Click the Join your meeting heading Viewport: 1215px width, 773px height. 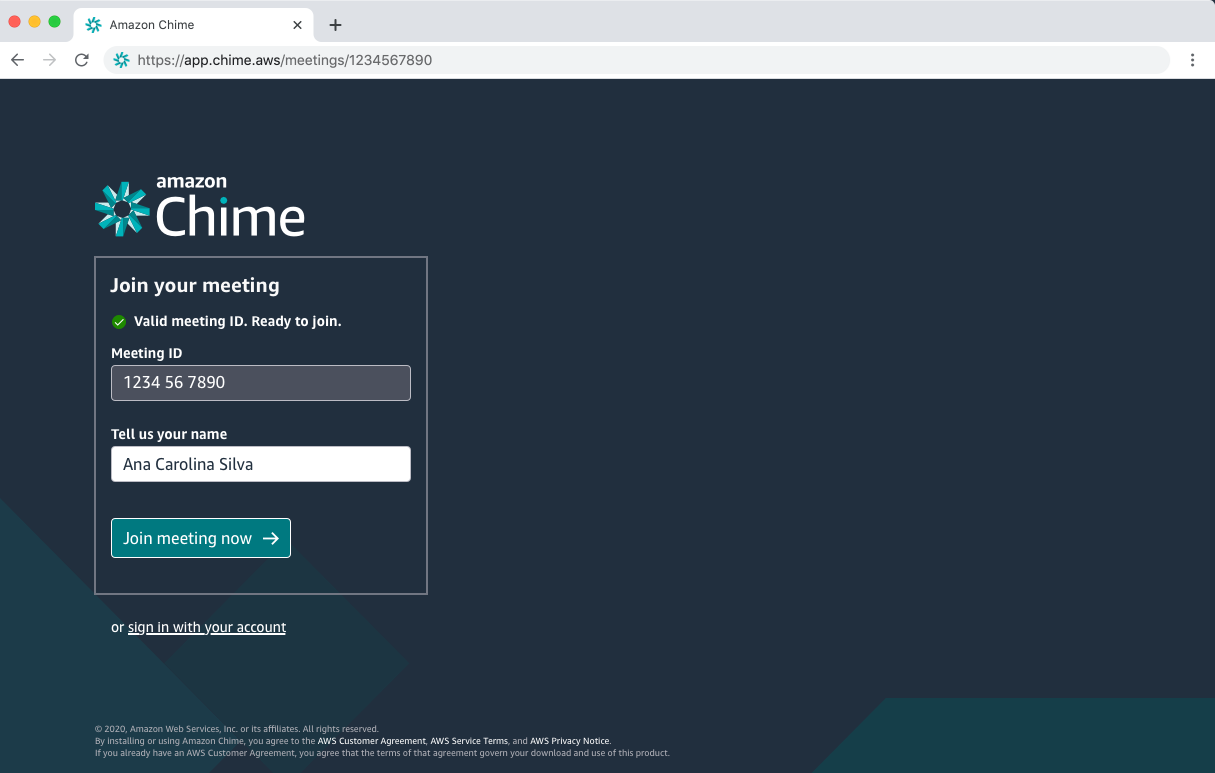coord(195,286)
